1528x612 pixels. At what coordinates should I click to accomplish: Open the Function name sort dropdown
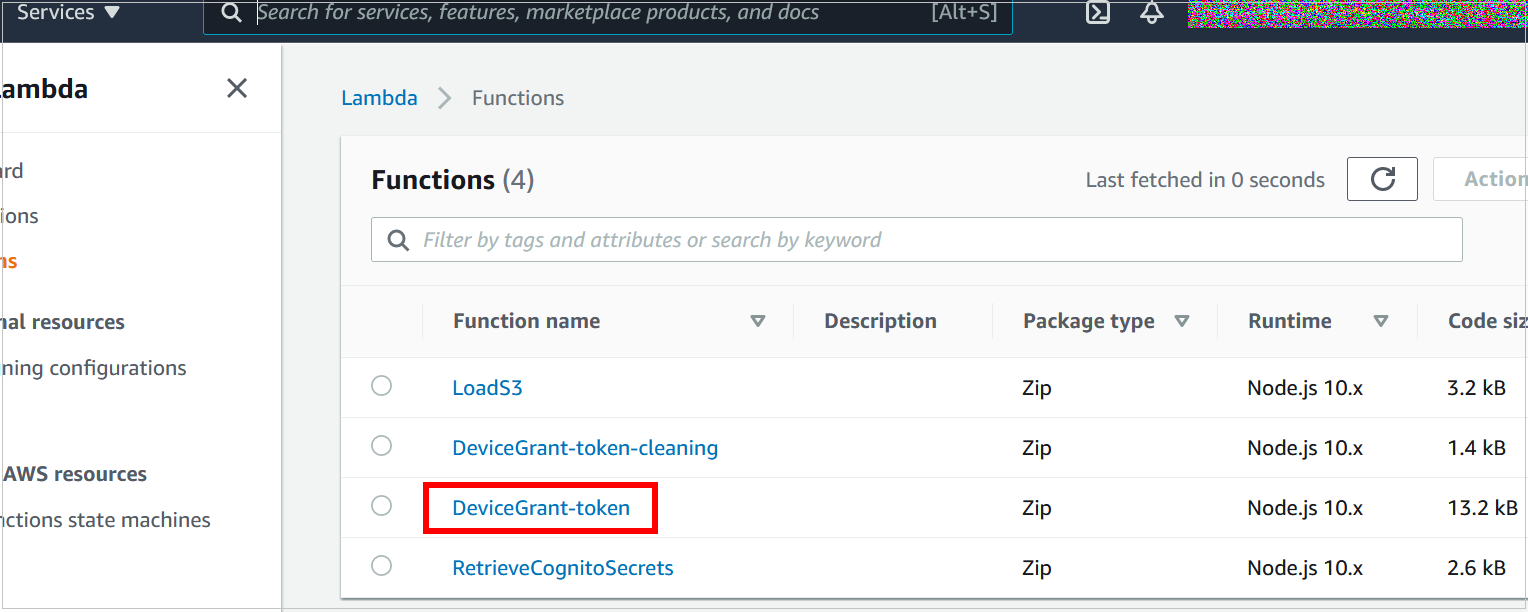point(758,321)
